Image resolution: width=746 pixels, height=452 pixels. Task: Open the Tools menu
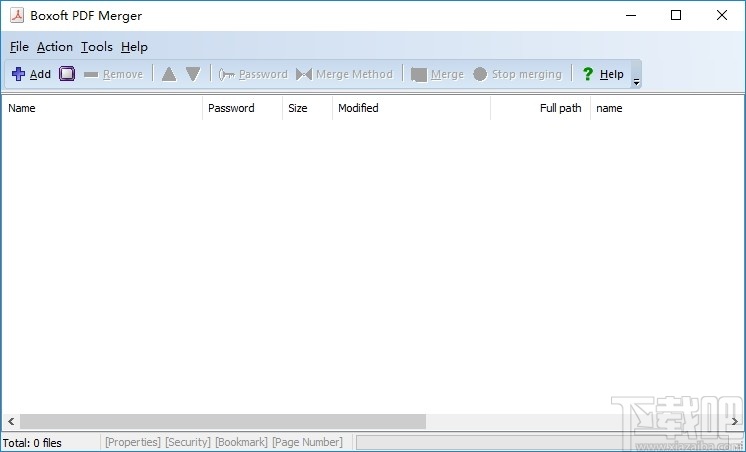[97, 47]
